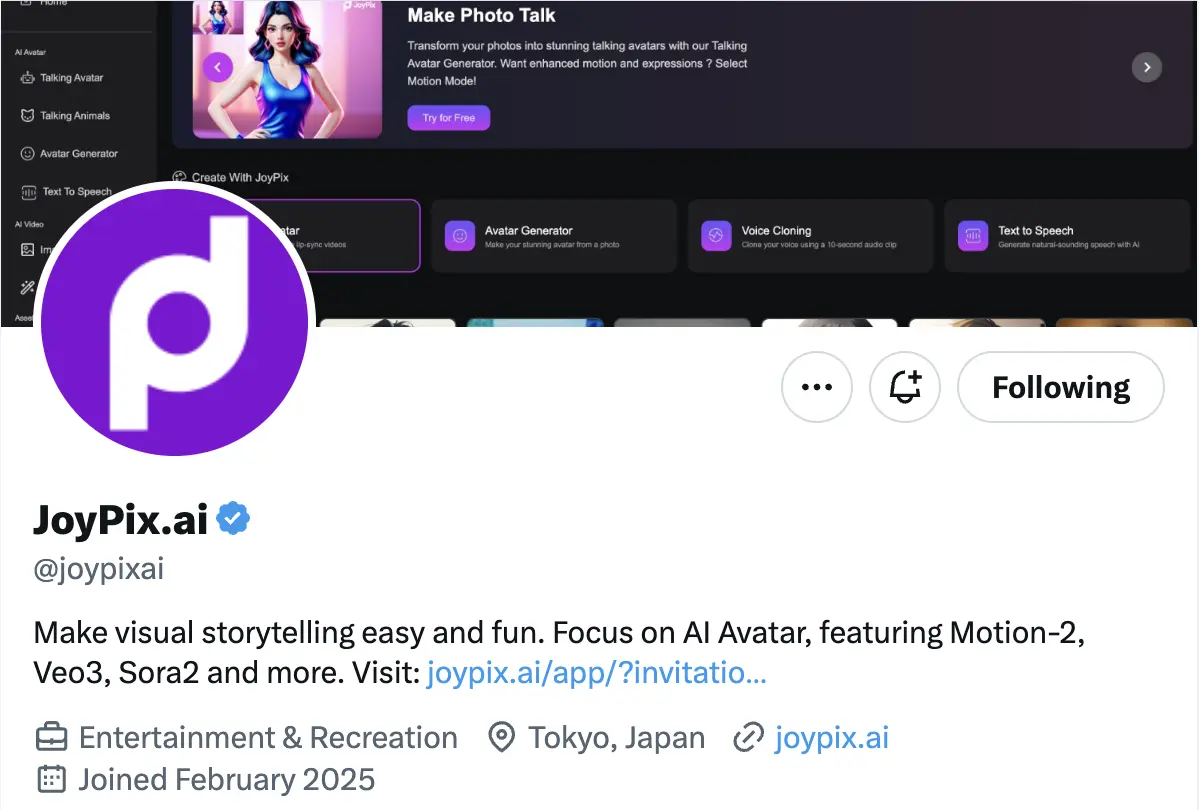Click the Voice Cloning card icon

click(716, 236)
